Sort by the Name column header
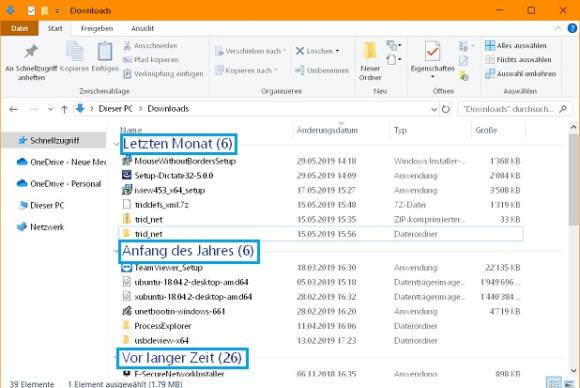 tap(131, 130)
